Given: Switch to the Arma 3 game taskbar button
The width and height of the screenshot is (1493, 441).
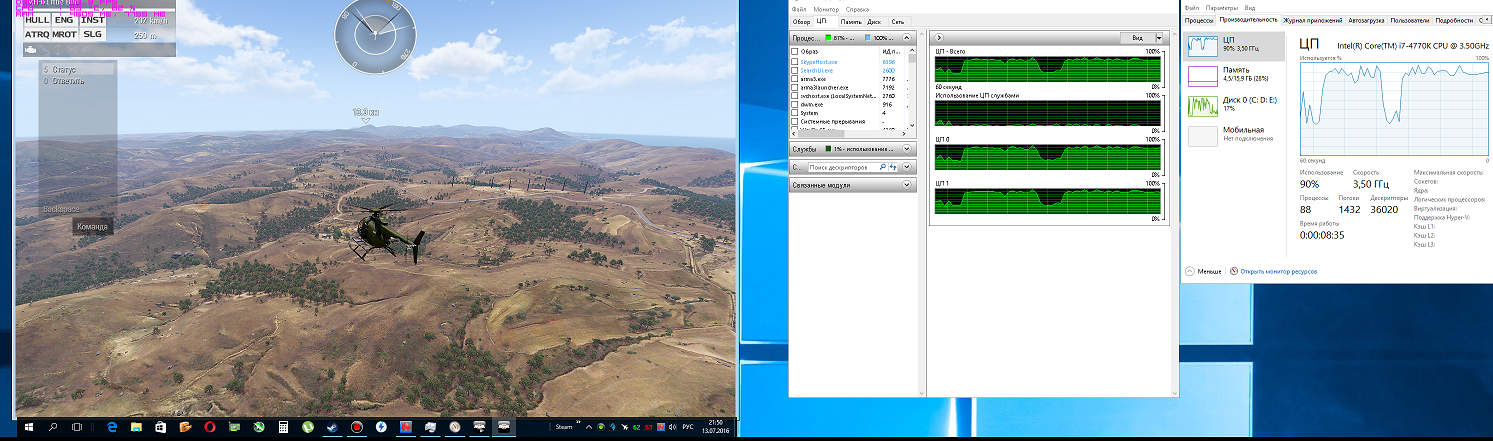Looking at the screenshot, I should pyautogui.click(x=503, y=427).
